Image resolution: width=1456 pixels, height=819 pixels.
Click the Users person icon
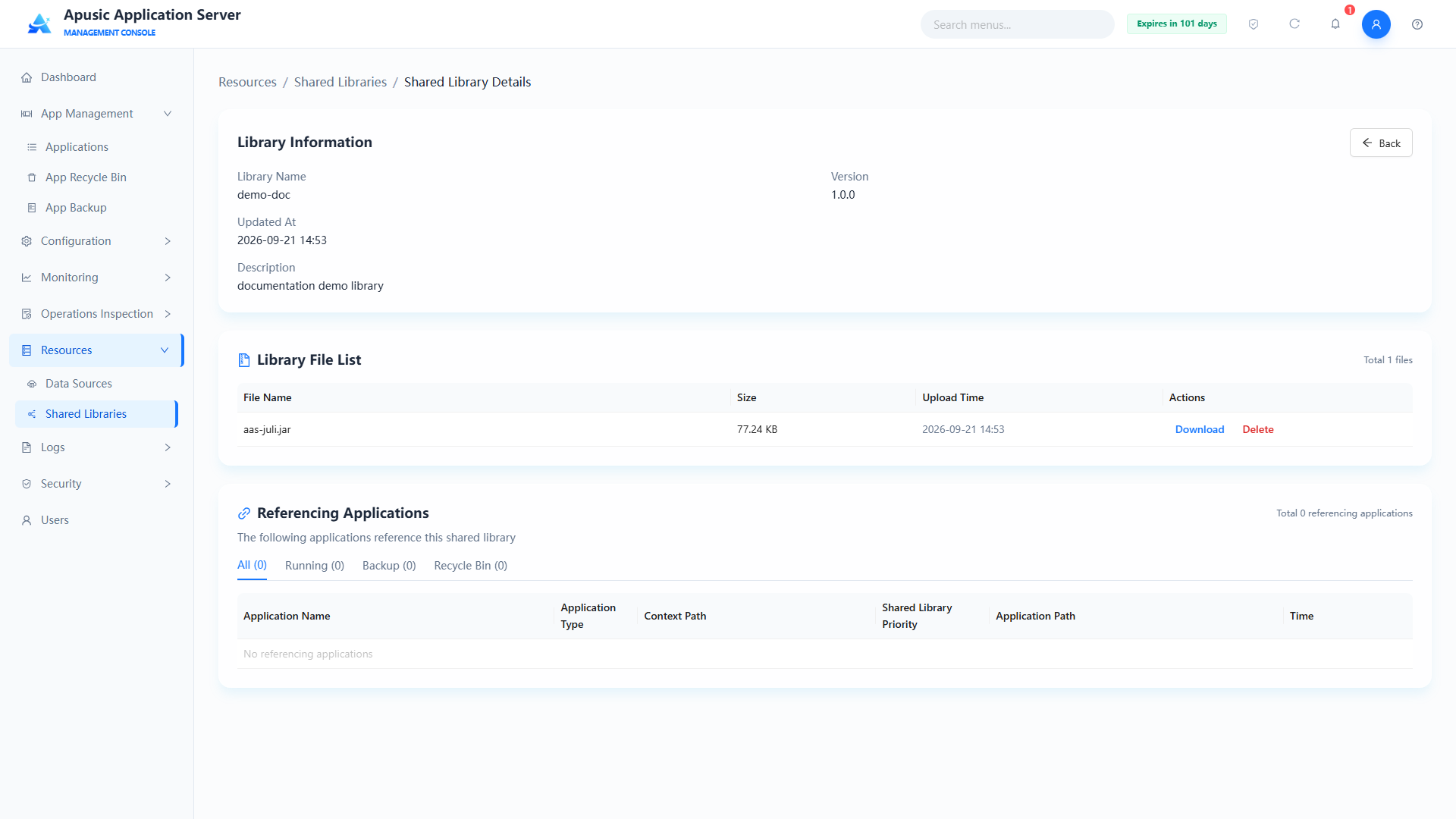27,520
